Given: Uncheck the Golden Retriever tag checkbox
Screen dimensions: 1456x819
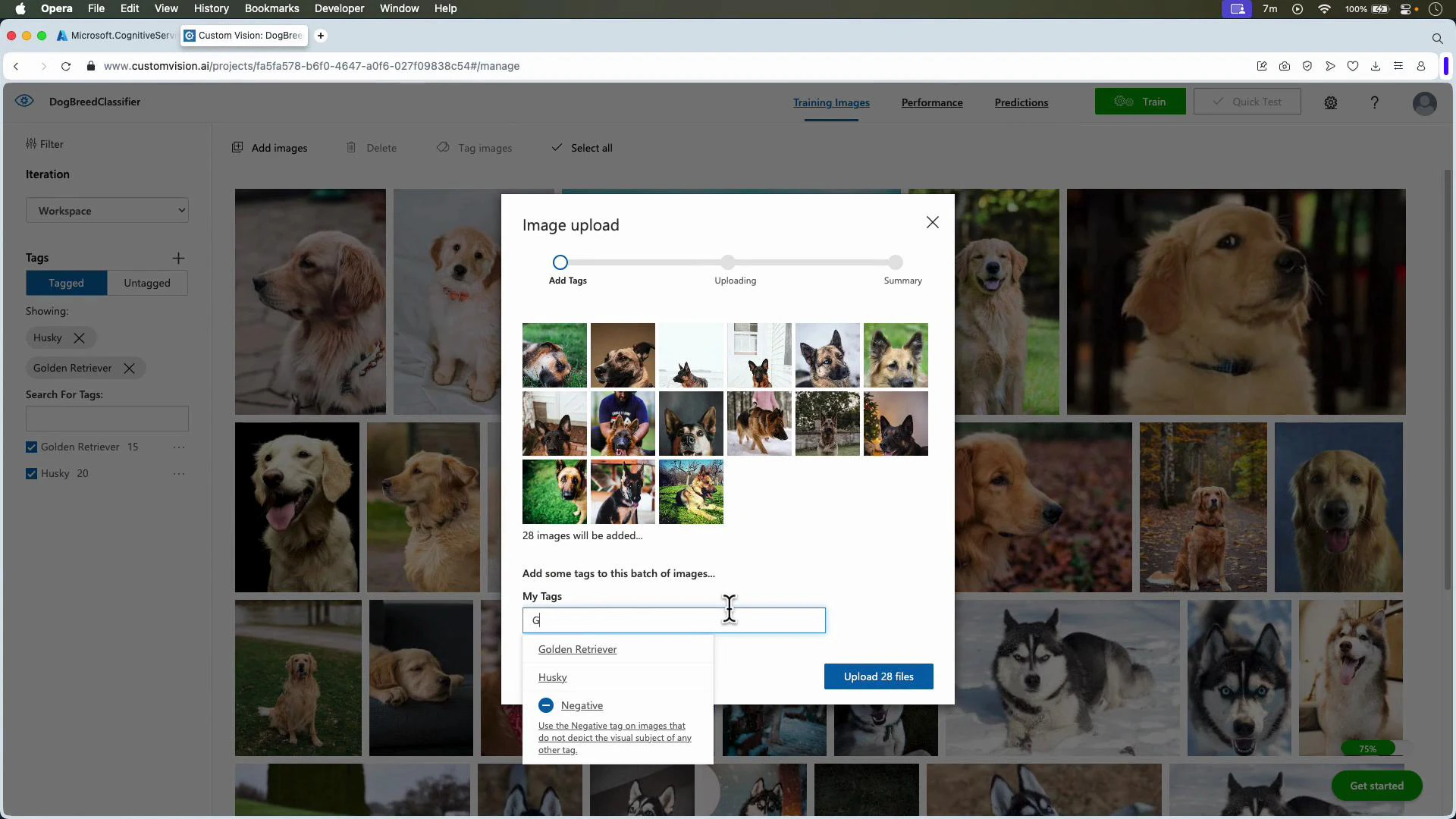Looking at the screenshot, I should pyautogui.click(x=31, y=447).
